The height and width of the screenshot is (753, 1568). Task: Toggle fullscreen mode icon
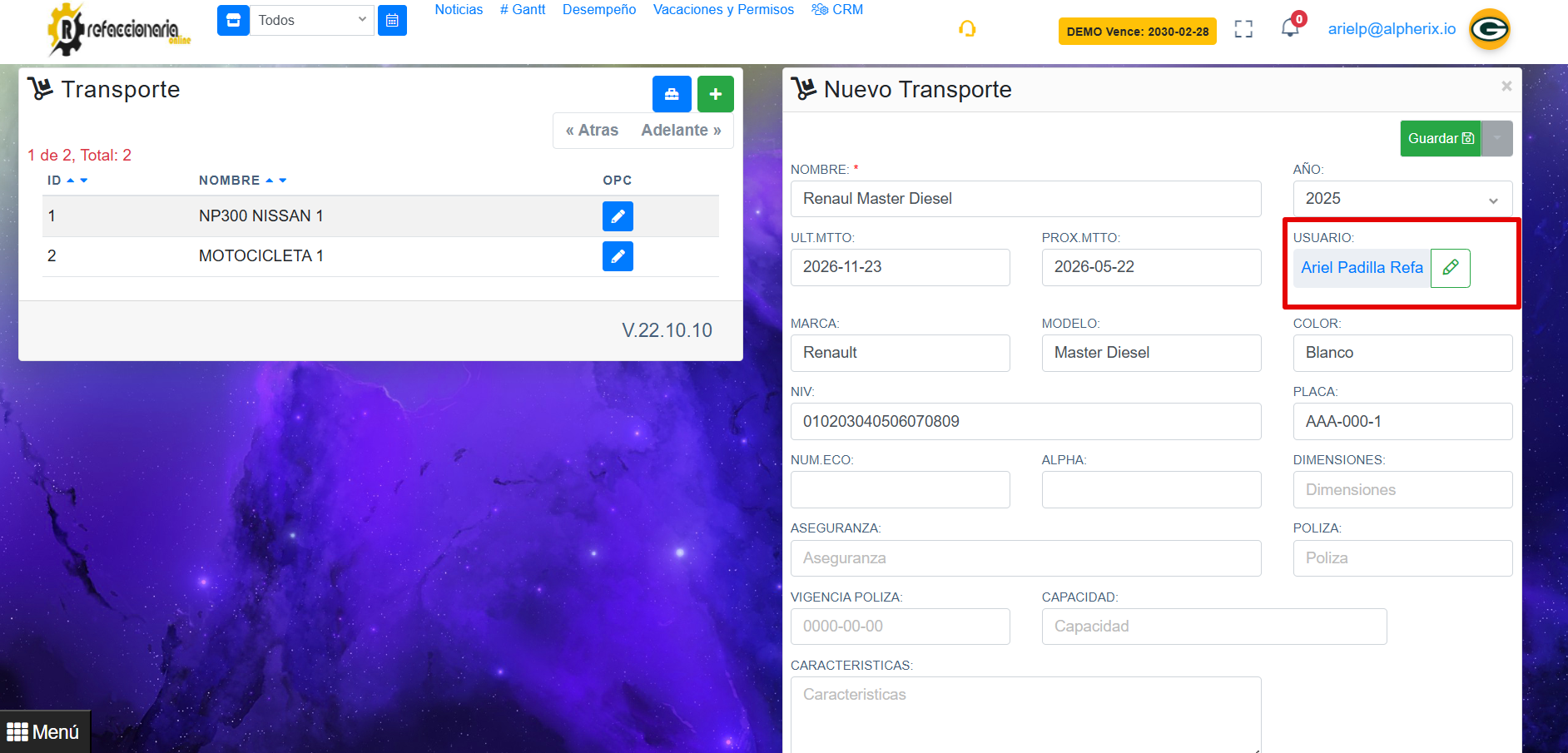pyautogui.click(x=1243, y=30)
